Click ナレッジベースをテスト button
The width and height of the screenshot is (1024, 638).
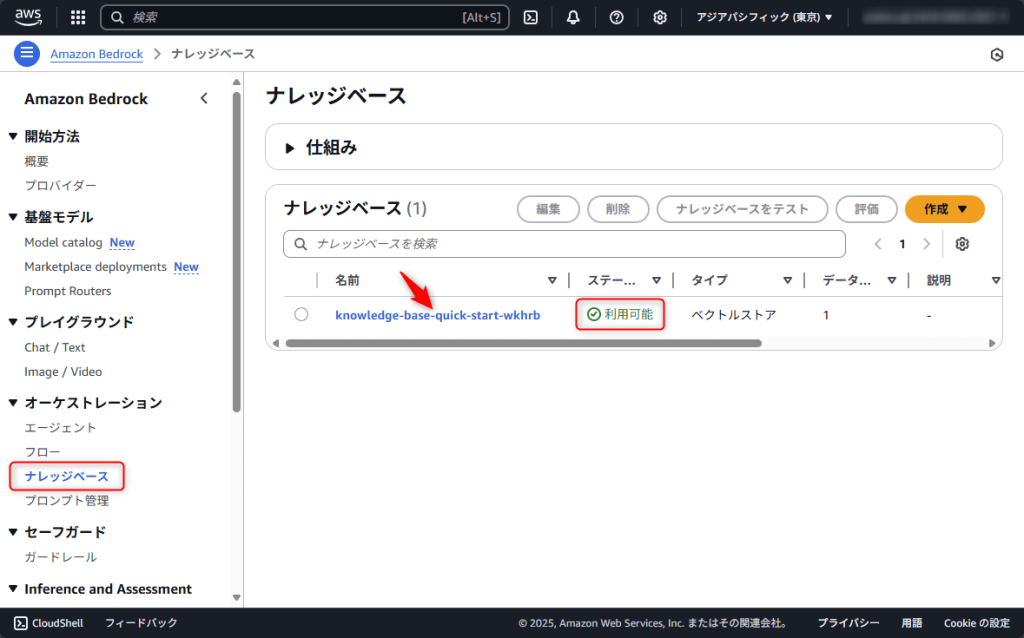tap(742, 209)
